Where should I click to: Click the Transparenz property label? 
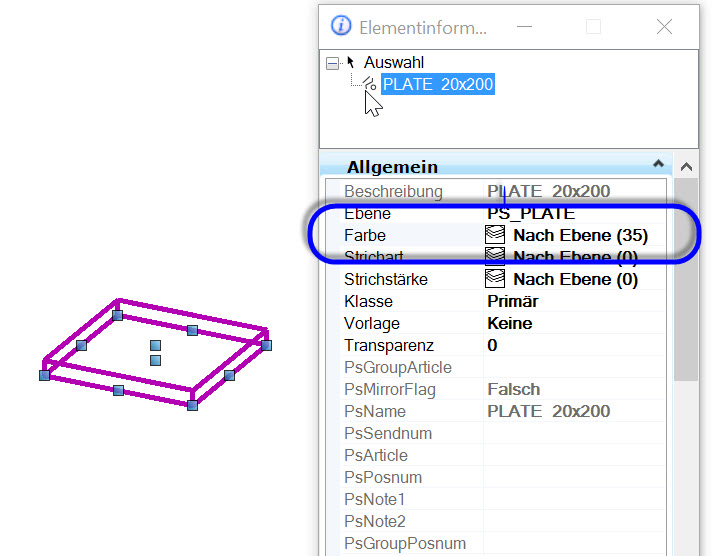point(389,346)
